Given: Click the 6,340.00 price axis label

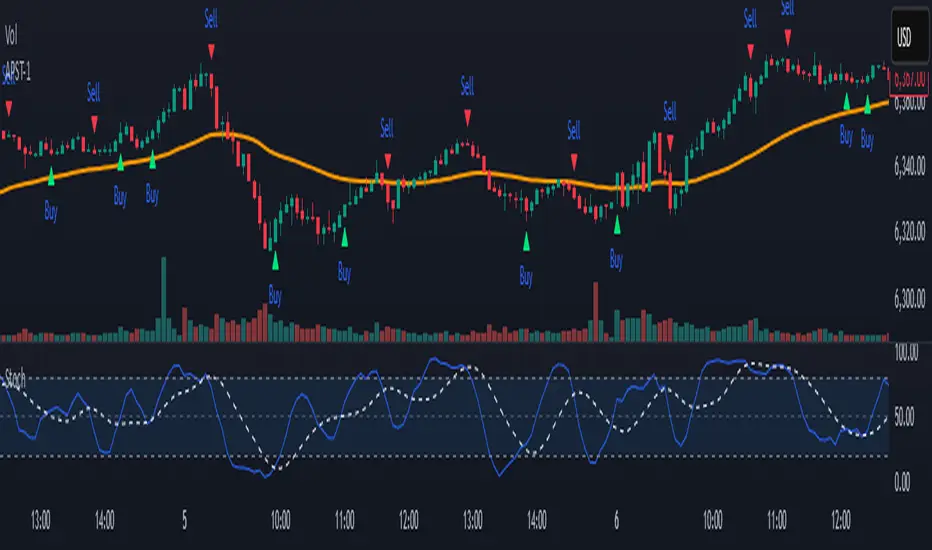Looking at the screenshot, I should (x=910, y=166).
